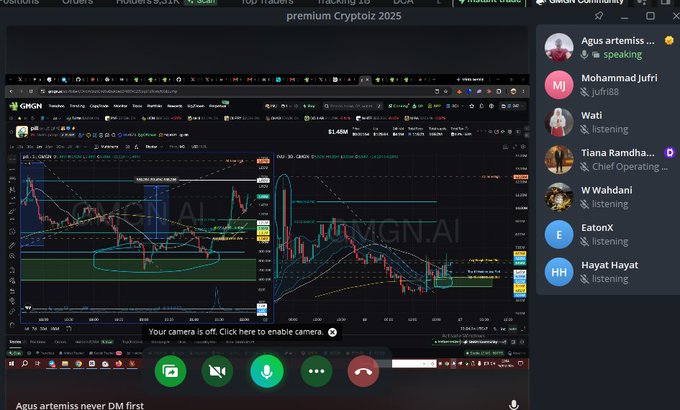Click the green Scan button in background window
Image resolution: width=680 pixels, height=410 pixels.
(201, 2)
